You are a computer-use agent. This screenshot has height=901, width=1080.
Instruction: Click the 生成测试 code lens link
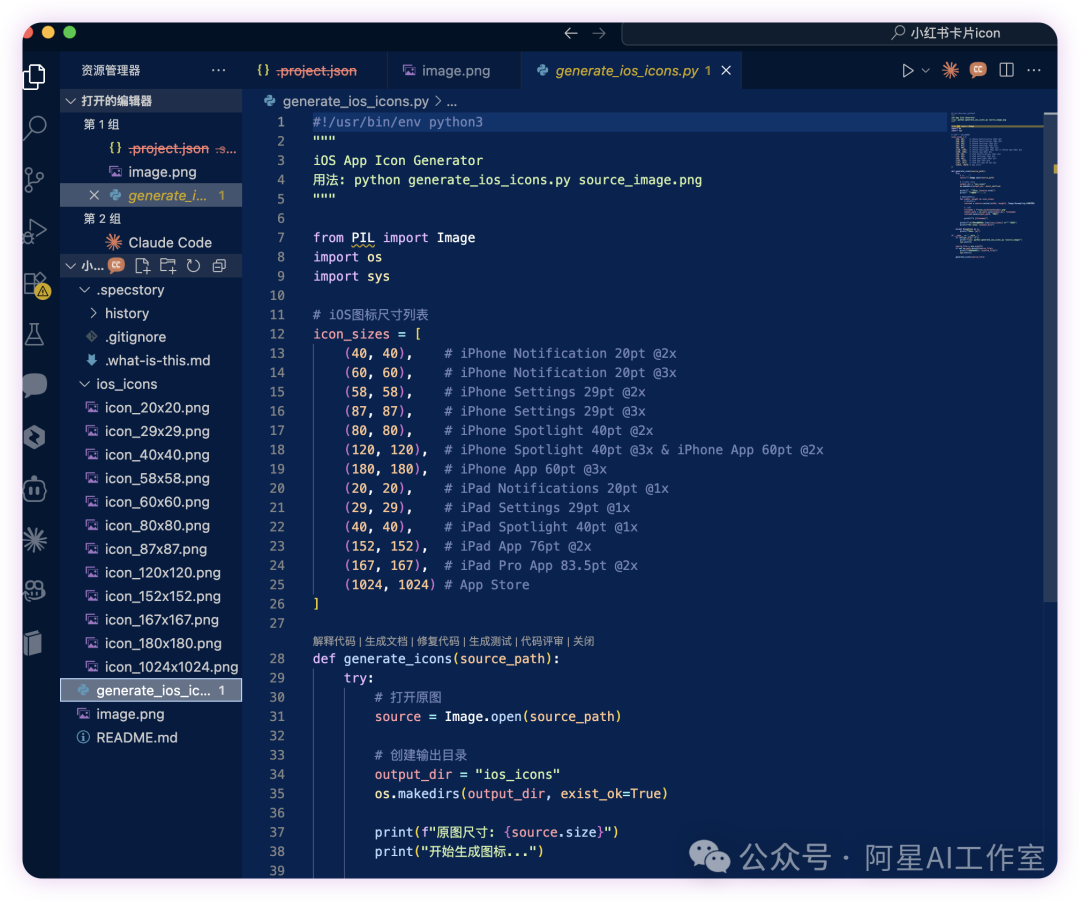click(x=490, y=641)
